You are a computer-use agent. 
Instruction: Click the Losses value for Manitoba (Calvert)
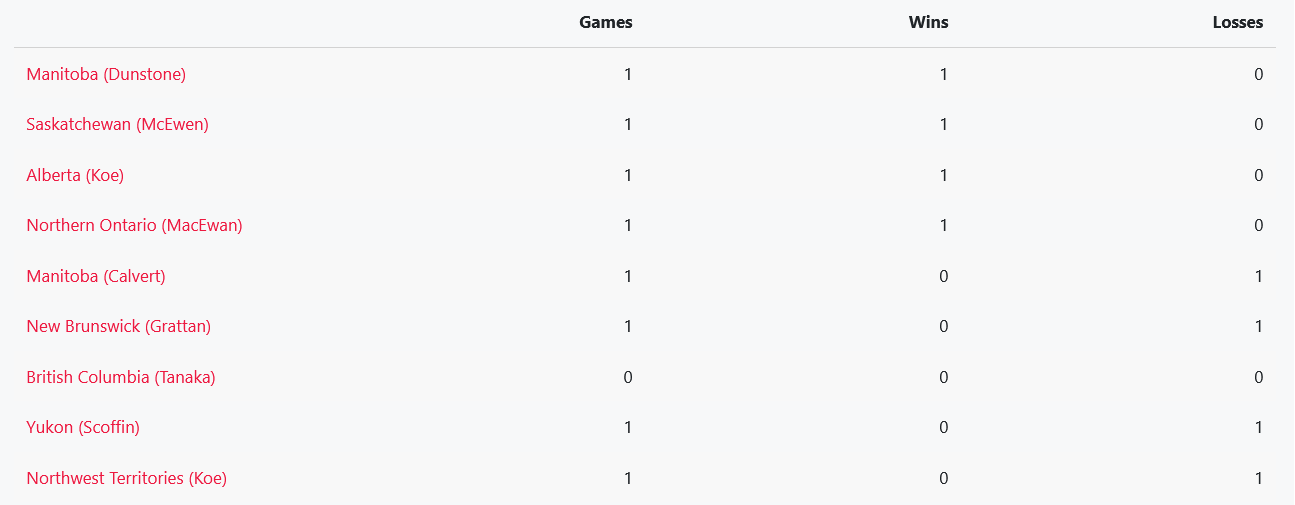tap(1258, 276)
